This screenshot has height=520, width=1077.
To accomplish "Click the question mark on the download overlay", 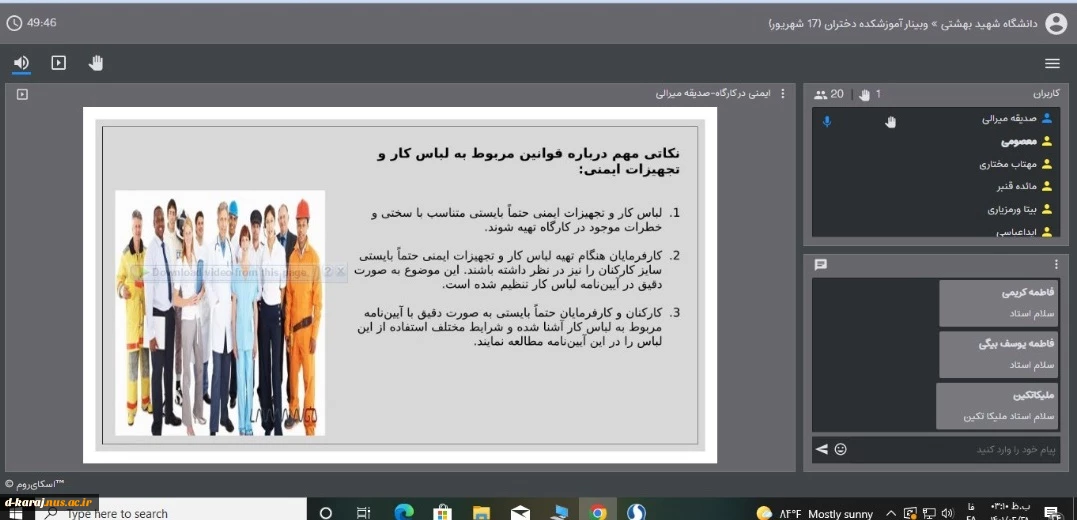I will (328, 272).
